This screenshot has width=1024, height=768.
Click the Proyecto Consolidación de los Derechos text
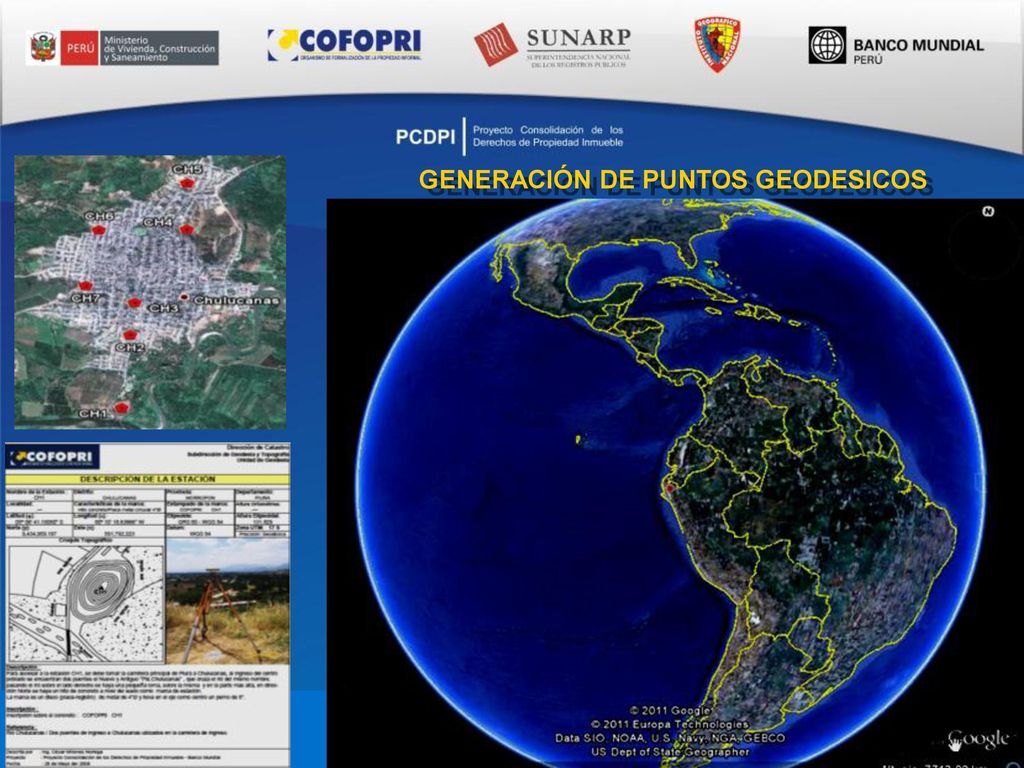tap(548, 136)
